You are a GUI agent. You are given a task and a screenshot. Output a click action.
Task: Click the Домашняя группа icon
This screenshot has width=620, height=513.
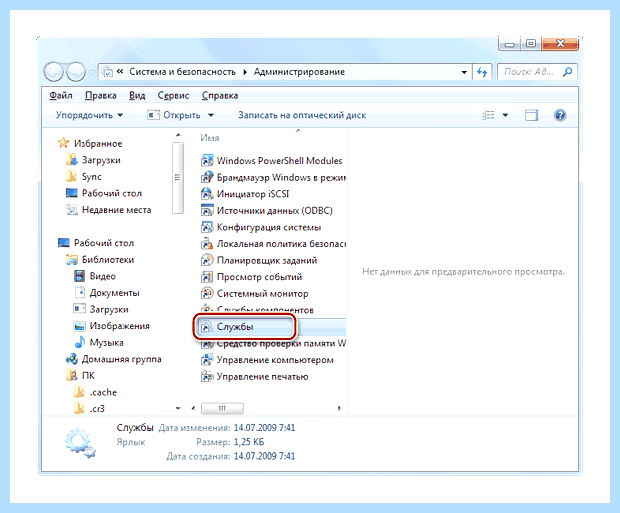(72, 359)
